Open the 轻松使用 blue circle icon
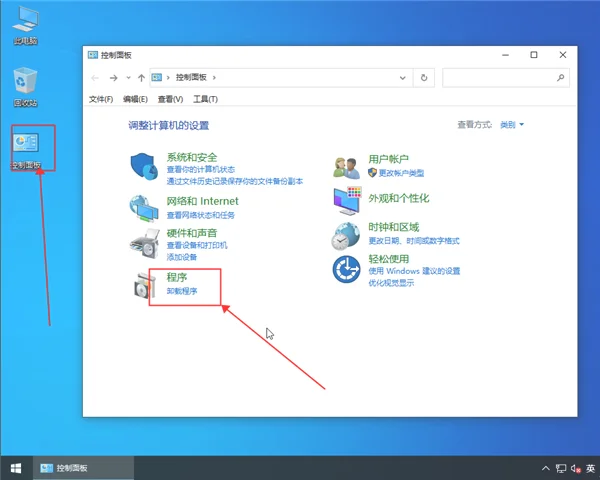This screenshot has height=480, width=600. (x=346, y=269)
